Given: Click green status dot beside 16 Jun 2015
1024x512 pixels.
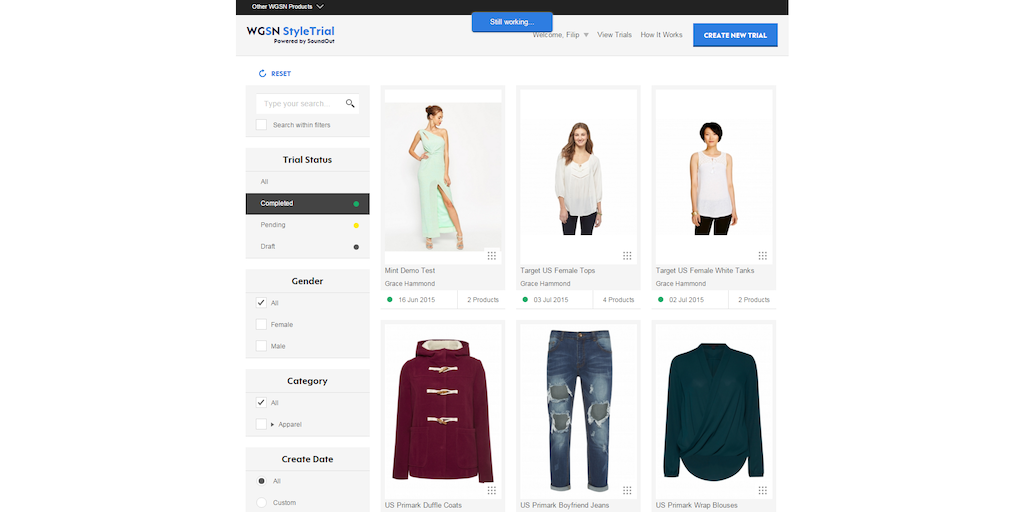Looking at the screenshot, I should tap(390, 300).
